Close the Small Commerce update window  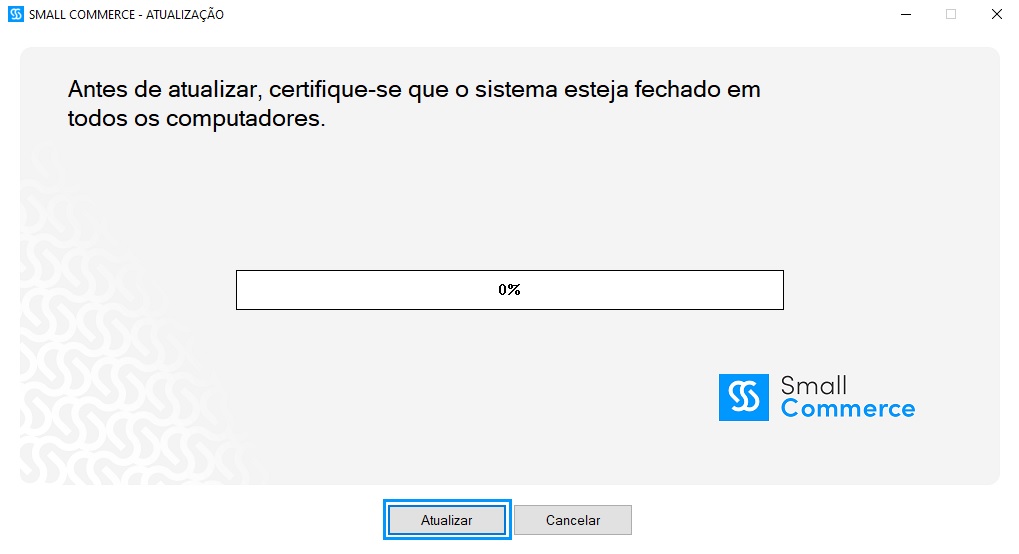[996, 15]
